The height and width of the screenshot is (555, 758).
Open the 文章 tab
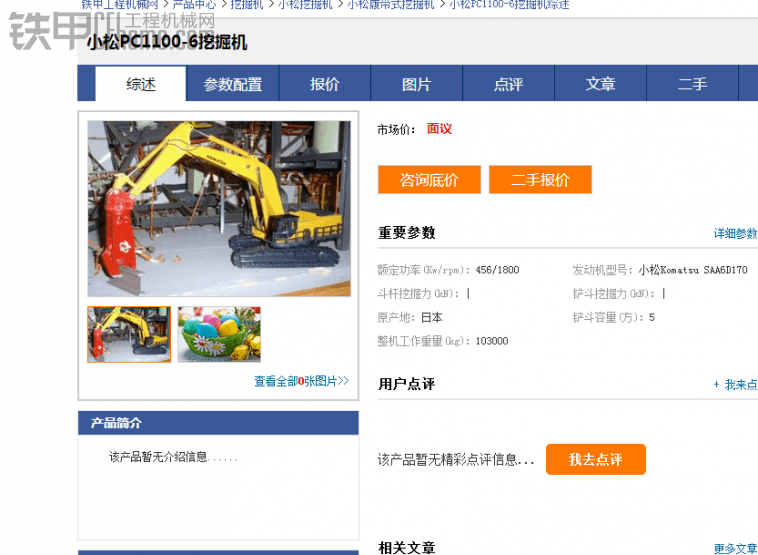600,84
